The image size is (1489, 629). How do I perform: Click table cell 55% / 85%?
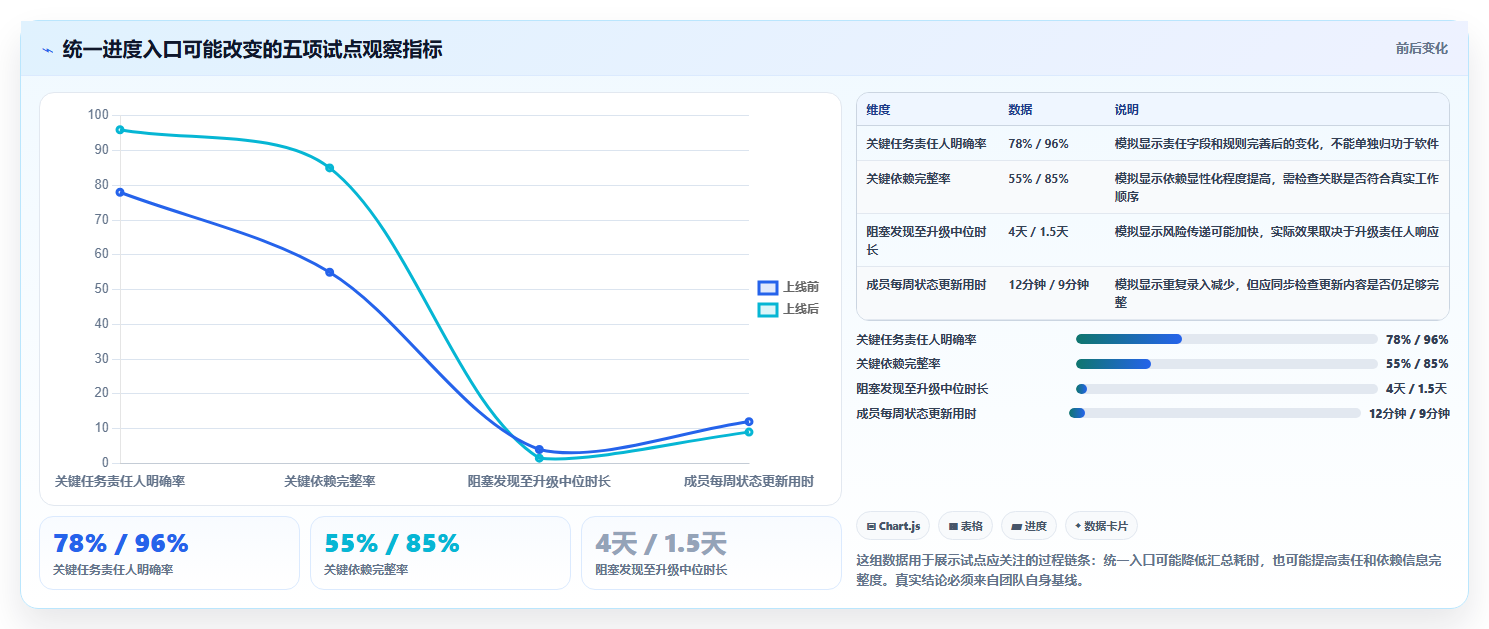1038,179
